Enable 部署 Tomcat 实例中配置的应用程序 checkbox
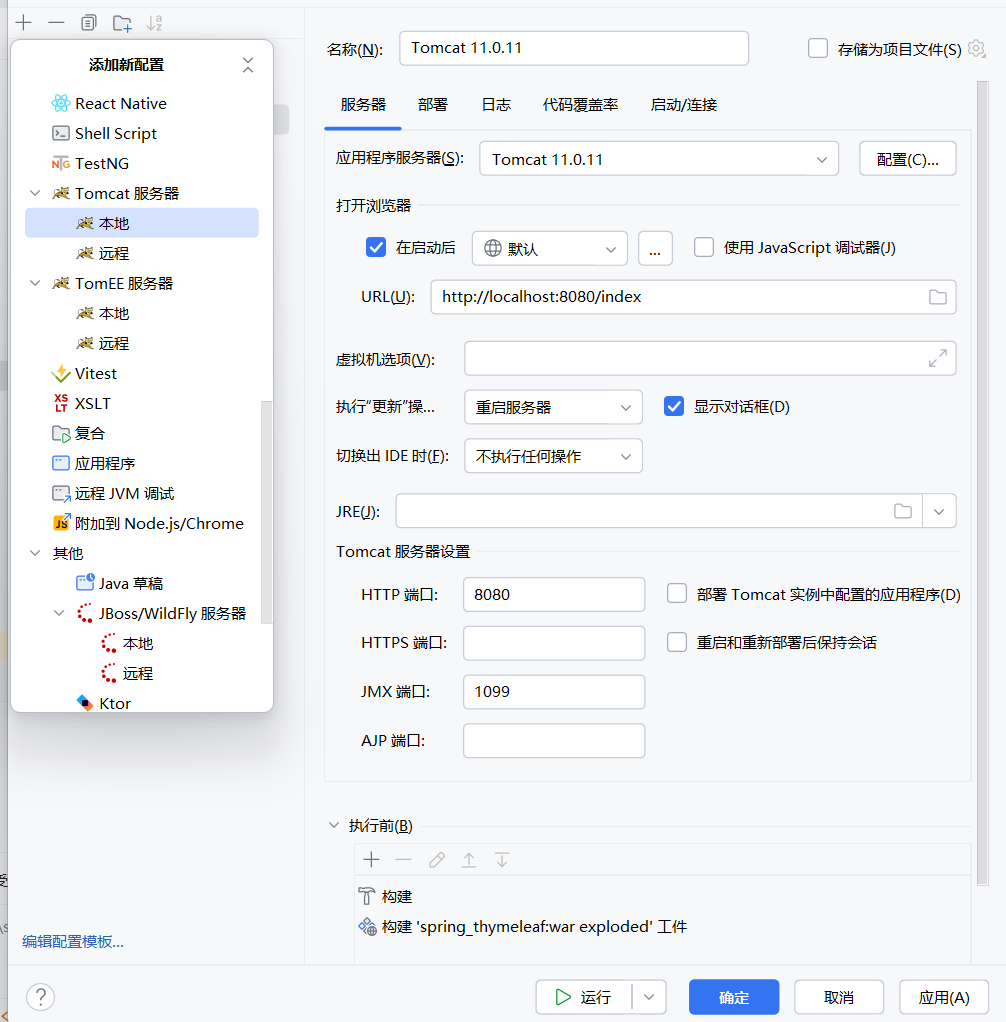 tap(677, 594)
